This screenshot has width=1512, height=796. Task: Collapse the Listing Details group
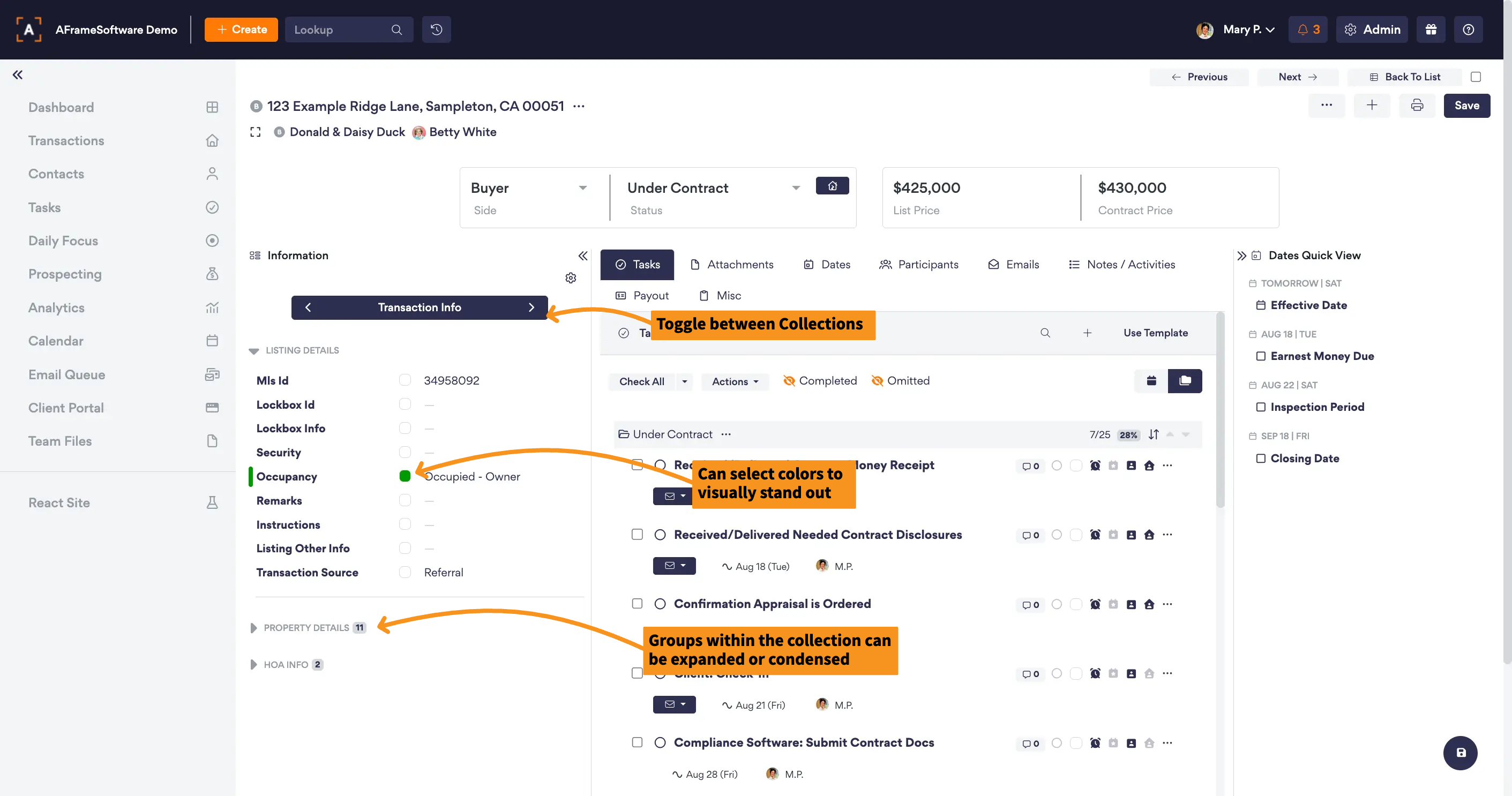(253, 351)
